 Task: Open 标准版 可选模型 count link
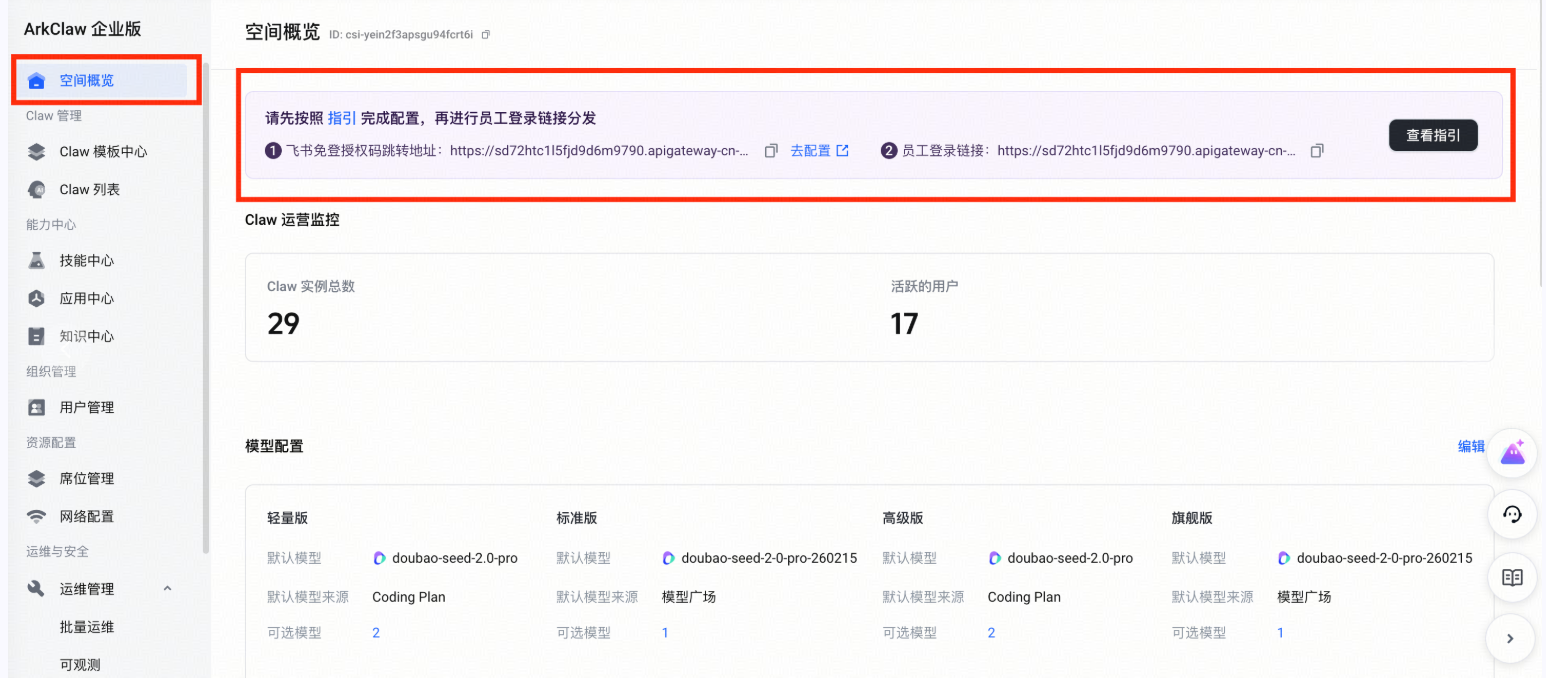click(665, 633)
